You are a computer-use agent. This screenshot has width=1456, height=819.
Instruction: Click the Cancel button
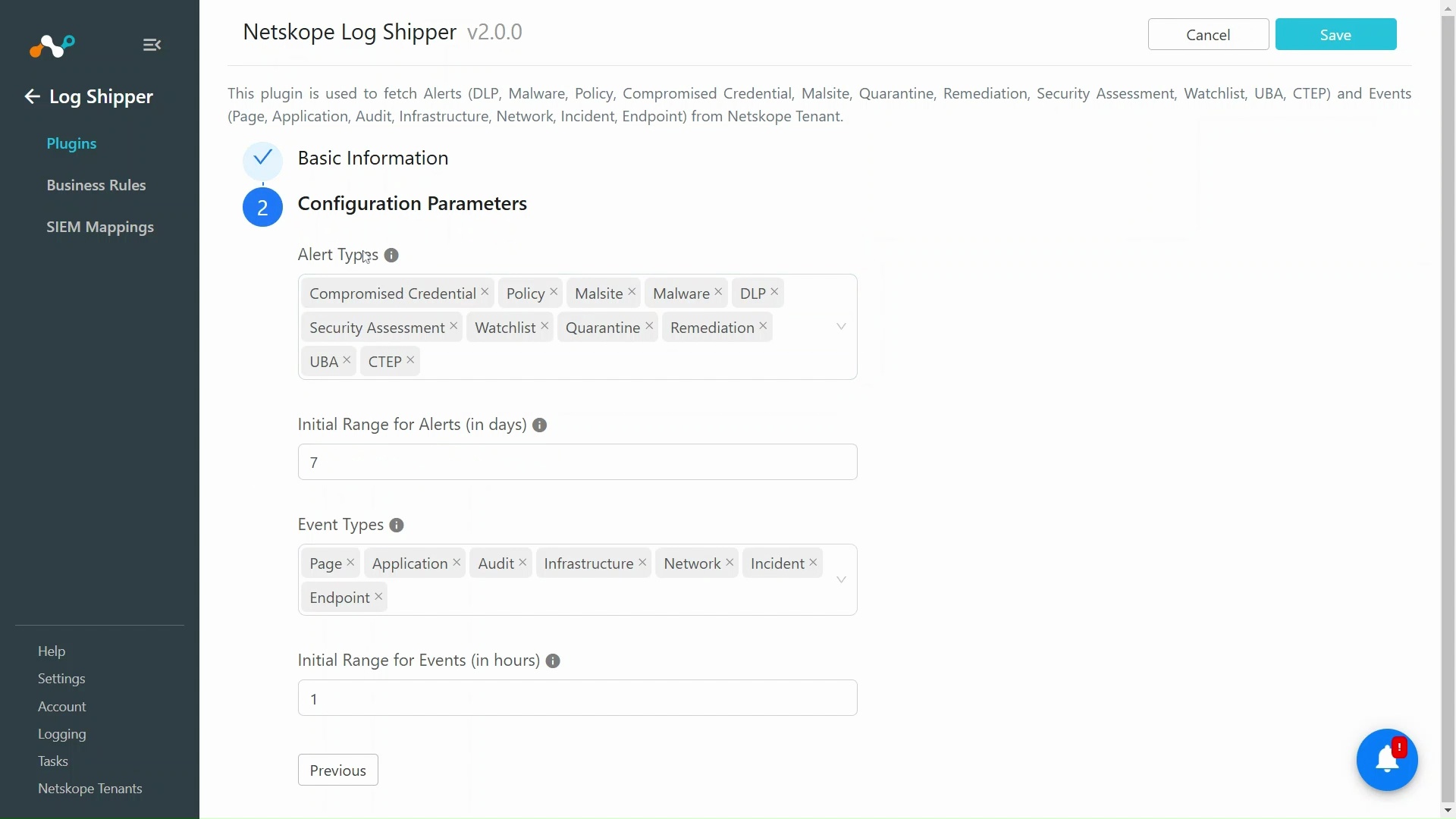[1209, 35]
